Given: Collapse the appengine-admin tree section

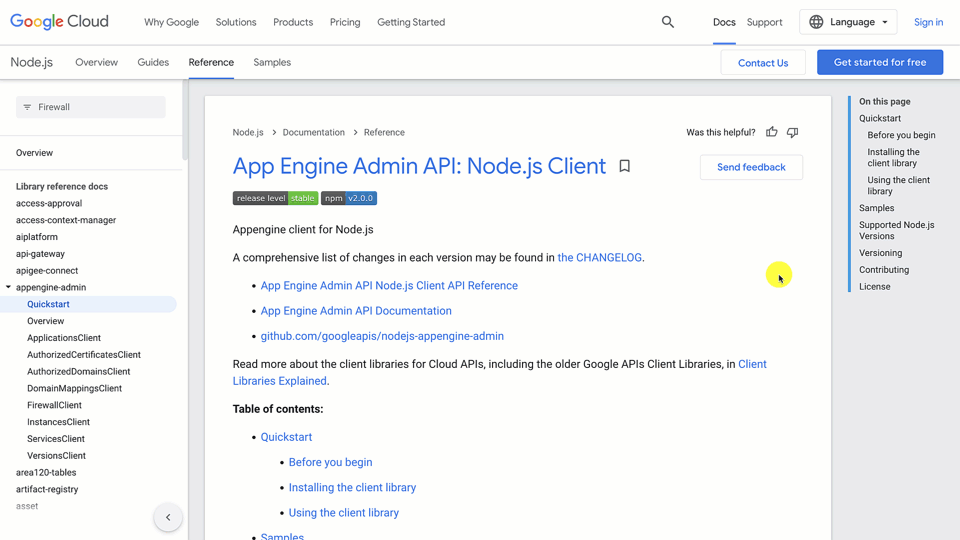Looking at the screenshot, I should [x=9, y=288].
